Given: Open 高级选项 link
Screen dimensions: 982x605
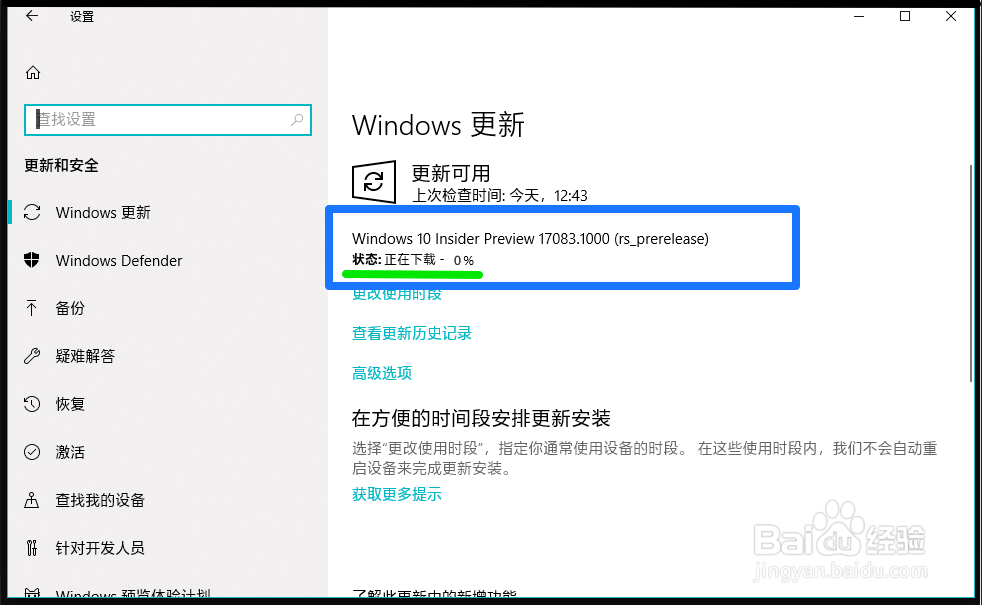Looking at the screenshot, I should tap(382, 373).
